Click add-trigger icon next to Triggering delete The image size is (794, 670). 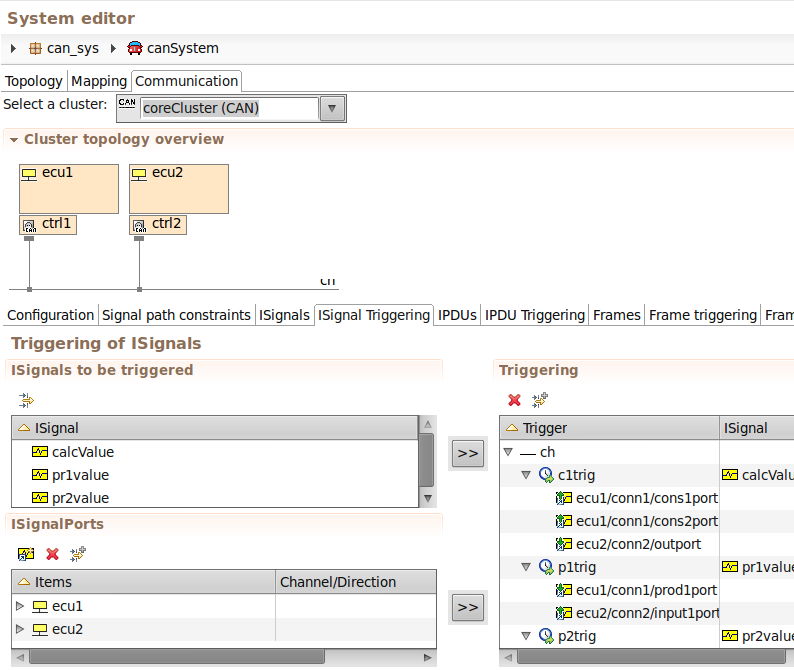pyautogui.click(x=540, y=400)
